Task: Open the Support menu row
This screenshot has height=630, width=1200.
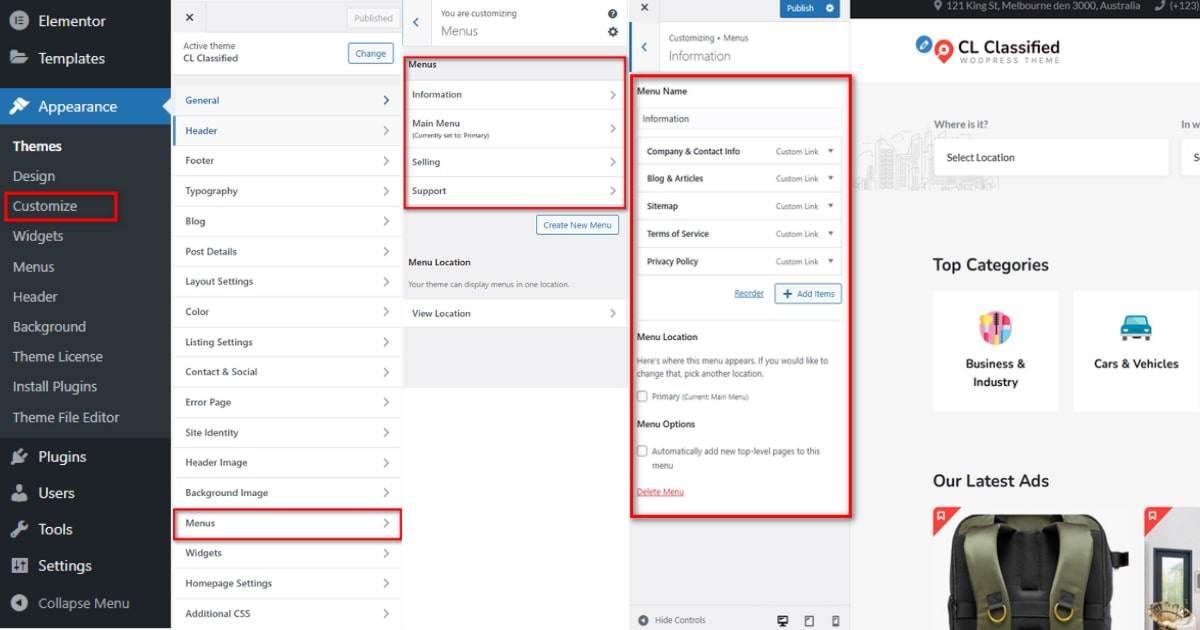Action: 515,191
